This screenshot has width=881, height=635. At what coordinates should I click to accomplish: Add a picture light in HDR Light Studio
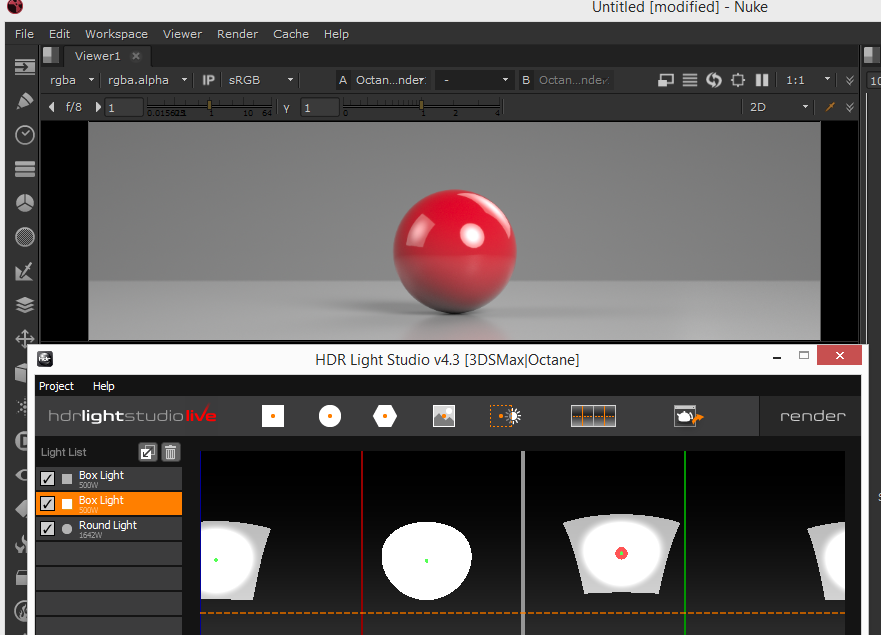coord(444,416)
